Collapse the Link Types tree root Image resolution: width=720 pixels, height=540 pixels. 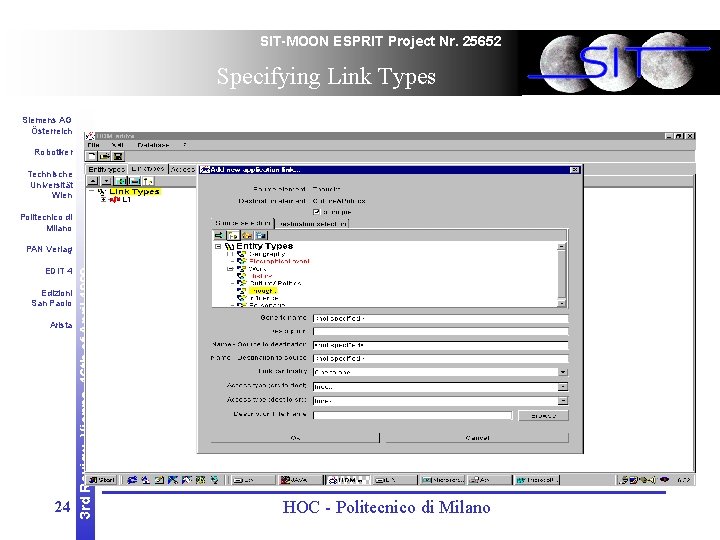click(91, 191)
